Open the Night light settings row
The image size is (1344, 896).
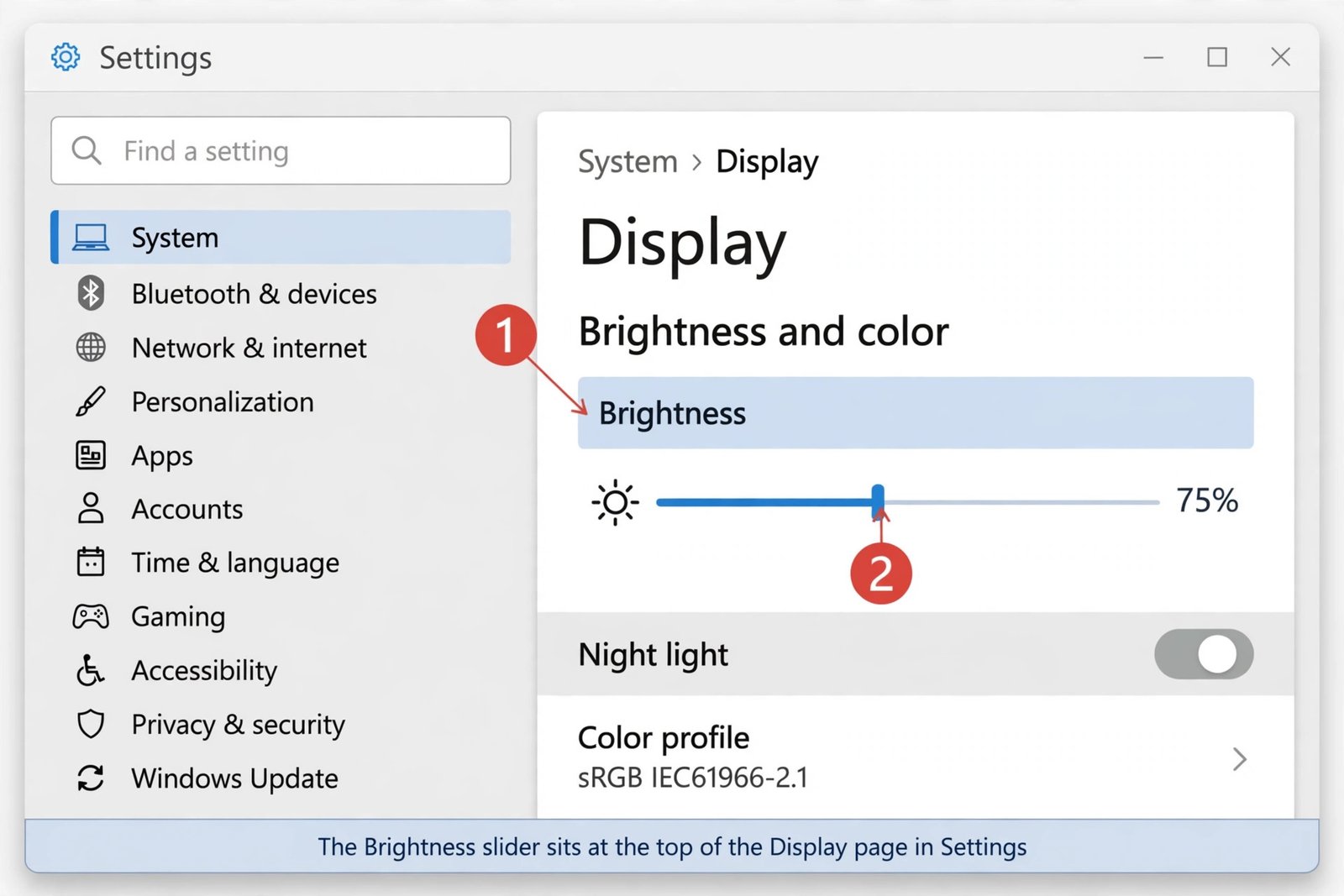tap(916, 654)
